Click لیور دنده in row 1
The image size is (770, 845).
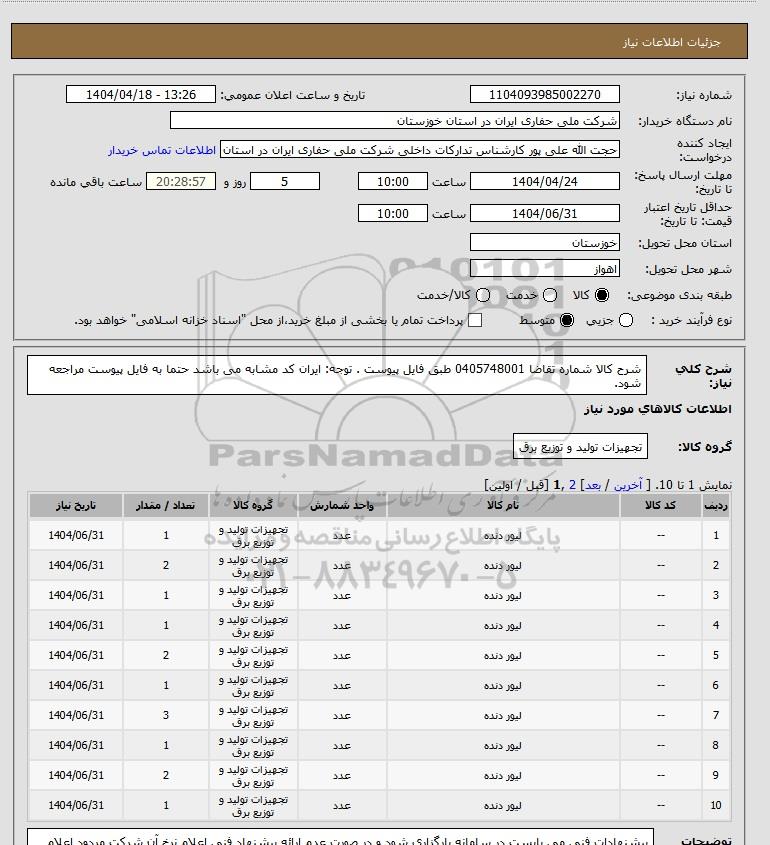503,536
